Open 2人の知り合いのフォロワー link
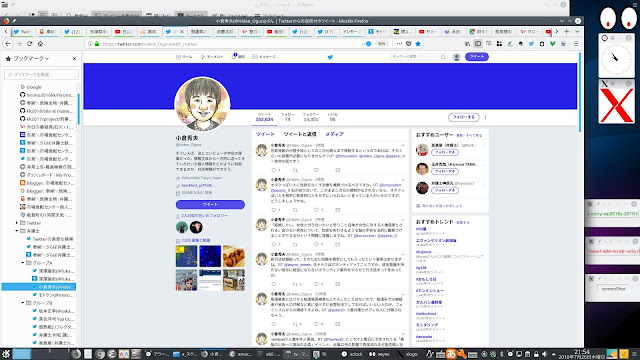 [x=204, y=216]
